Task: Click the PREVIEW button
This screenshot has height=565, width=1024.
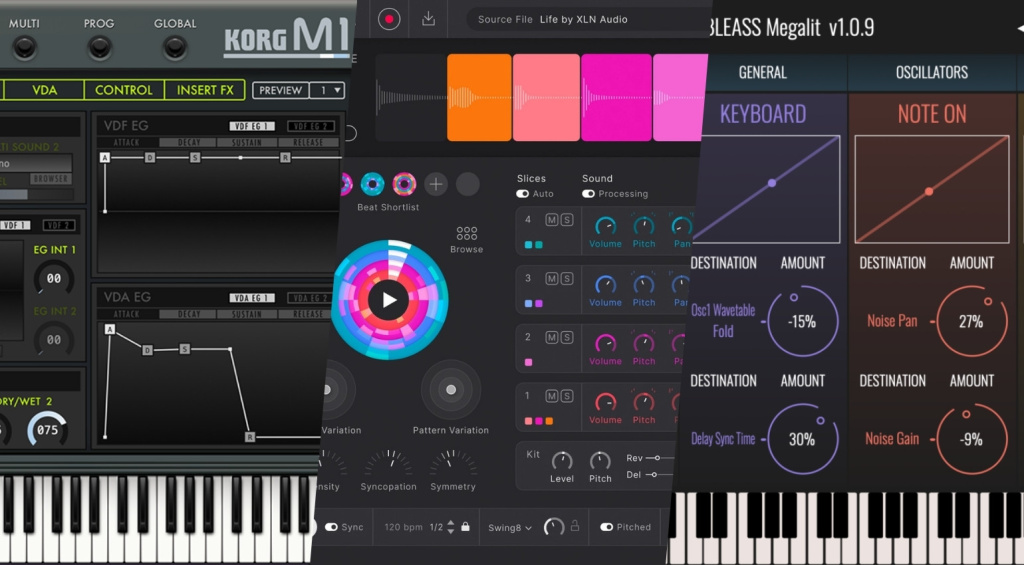Action: pos(279,90)
